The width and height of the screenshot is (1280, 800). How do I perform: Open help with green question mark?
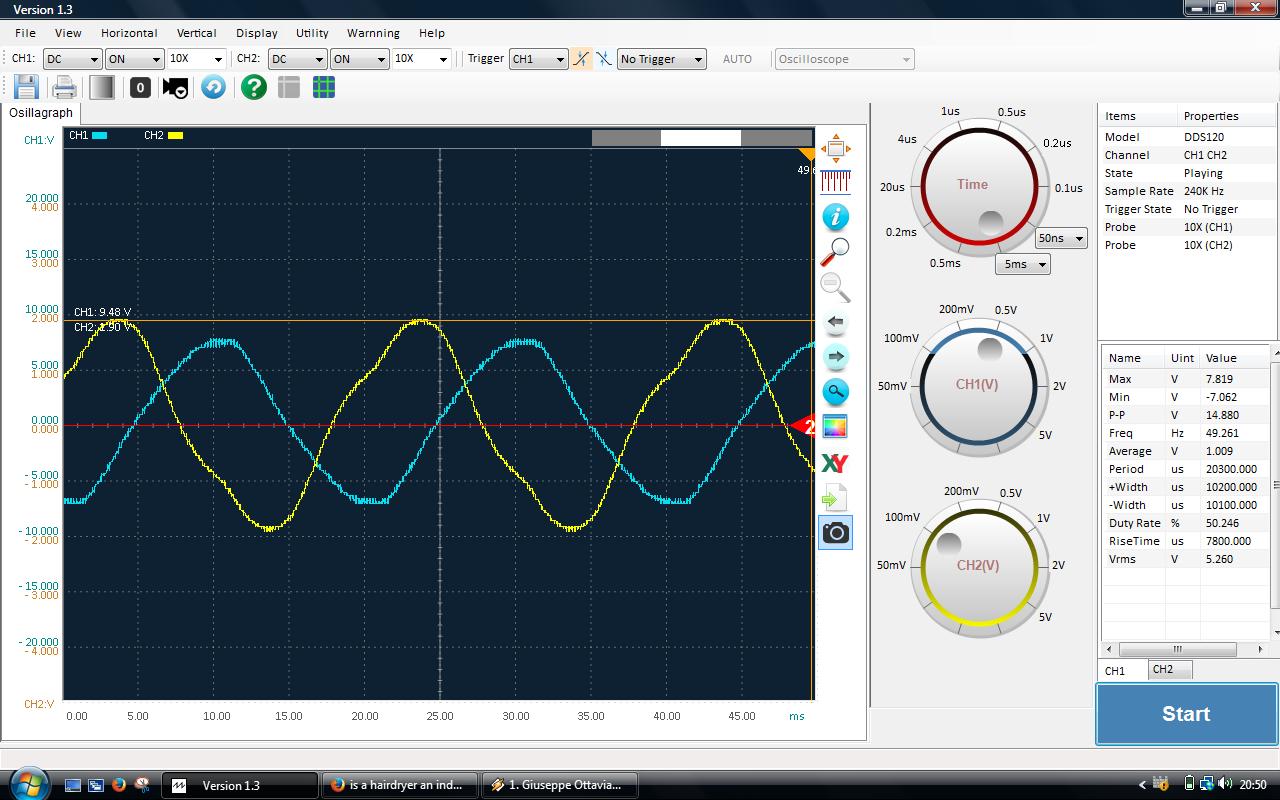254,87
